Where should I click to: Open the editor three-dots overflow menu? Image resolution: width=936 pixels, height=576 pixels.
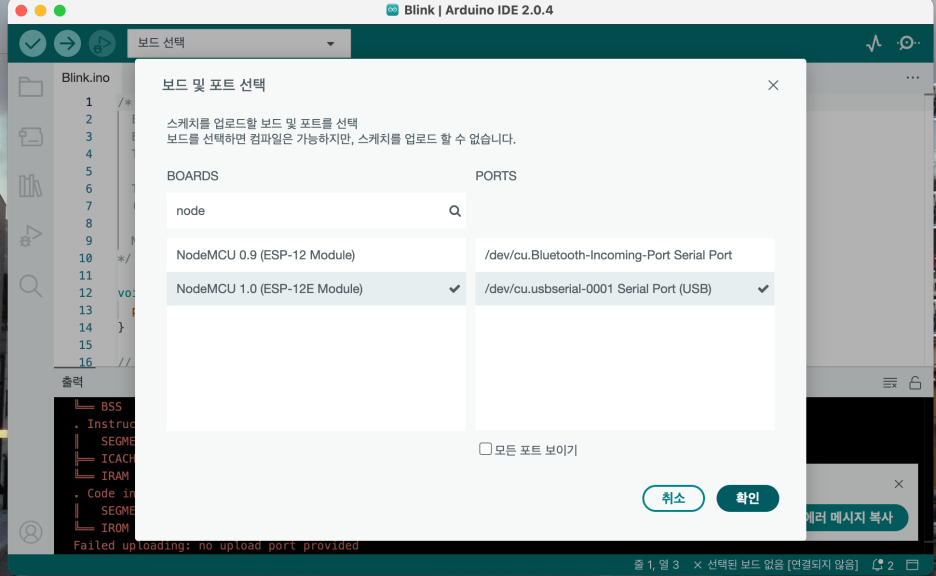(x=912, y=78)
